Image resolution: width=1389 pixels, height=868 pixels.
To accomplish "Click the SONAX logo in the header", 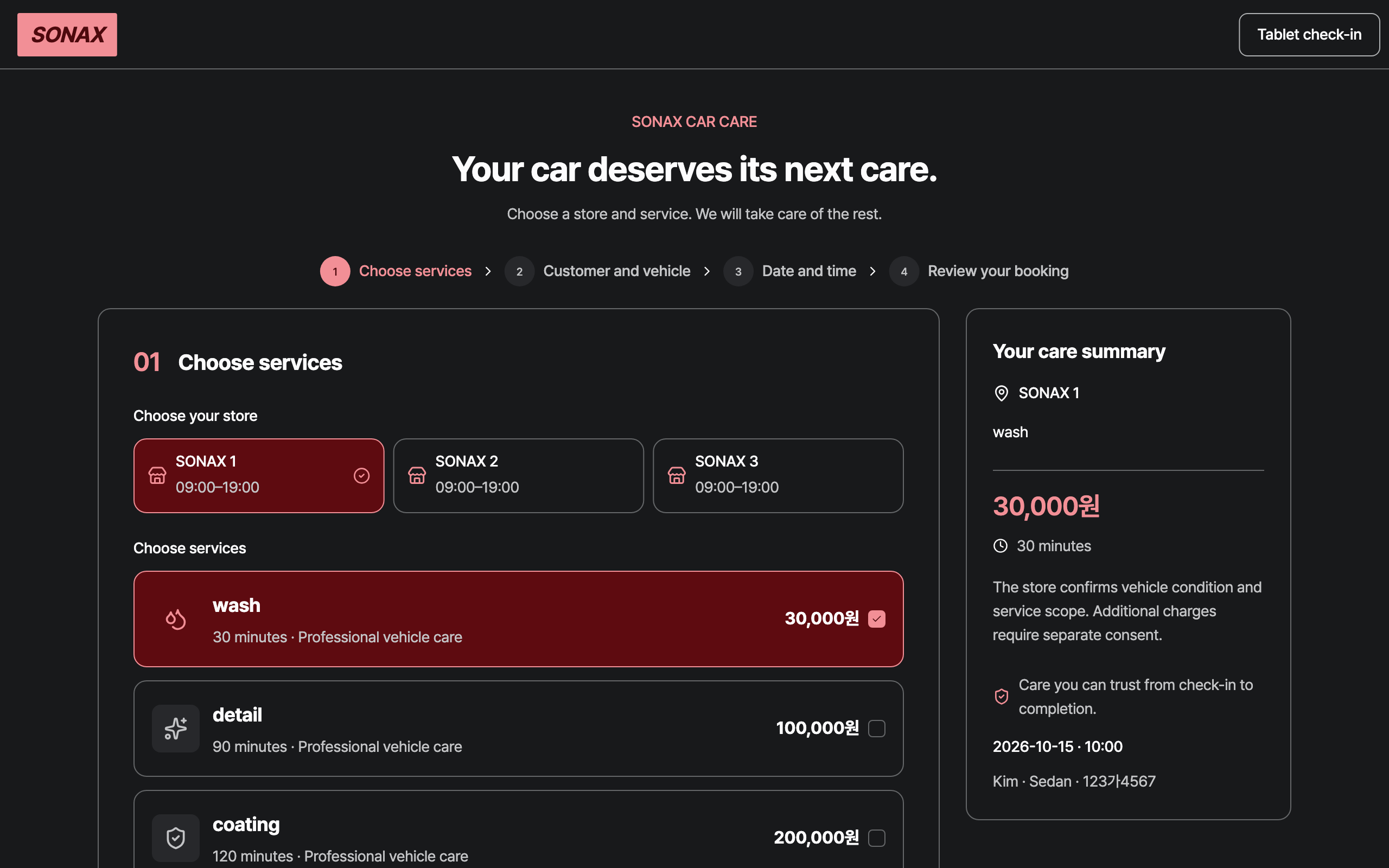I will pos(67,34).
